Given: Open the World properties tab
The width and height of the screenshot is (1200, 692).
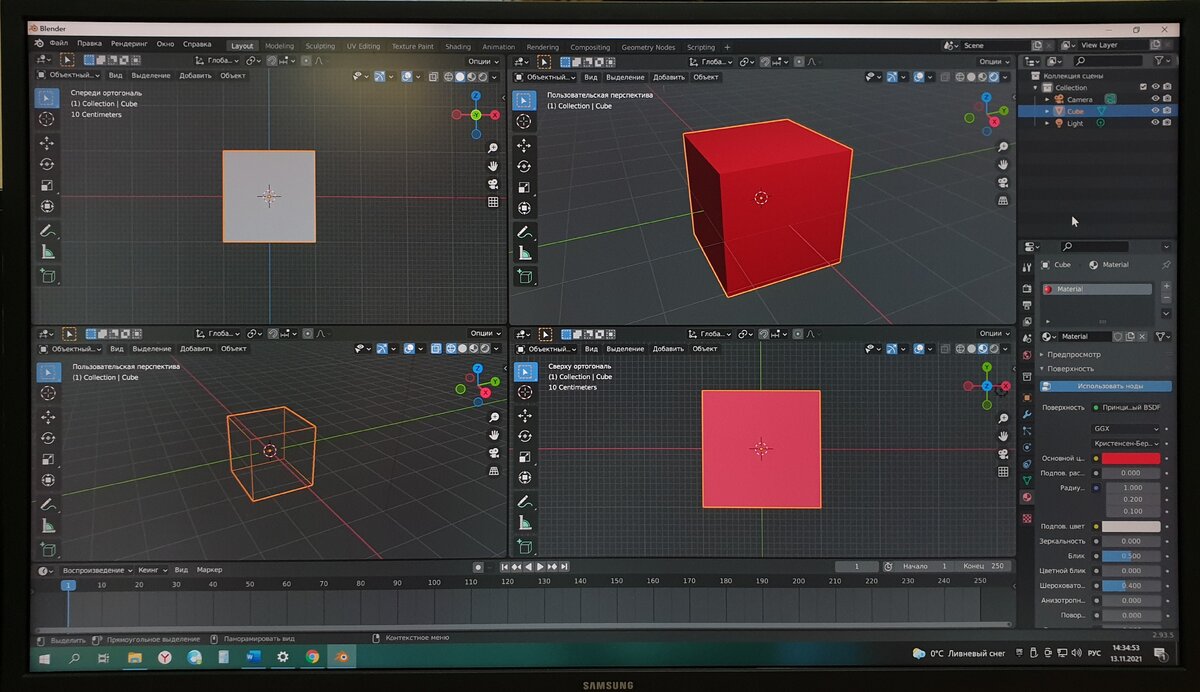Looking at the screenshot, I should click(x=1026, y=355).
